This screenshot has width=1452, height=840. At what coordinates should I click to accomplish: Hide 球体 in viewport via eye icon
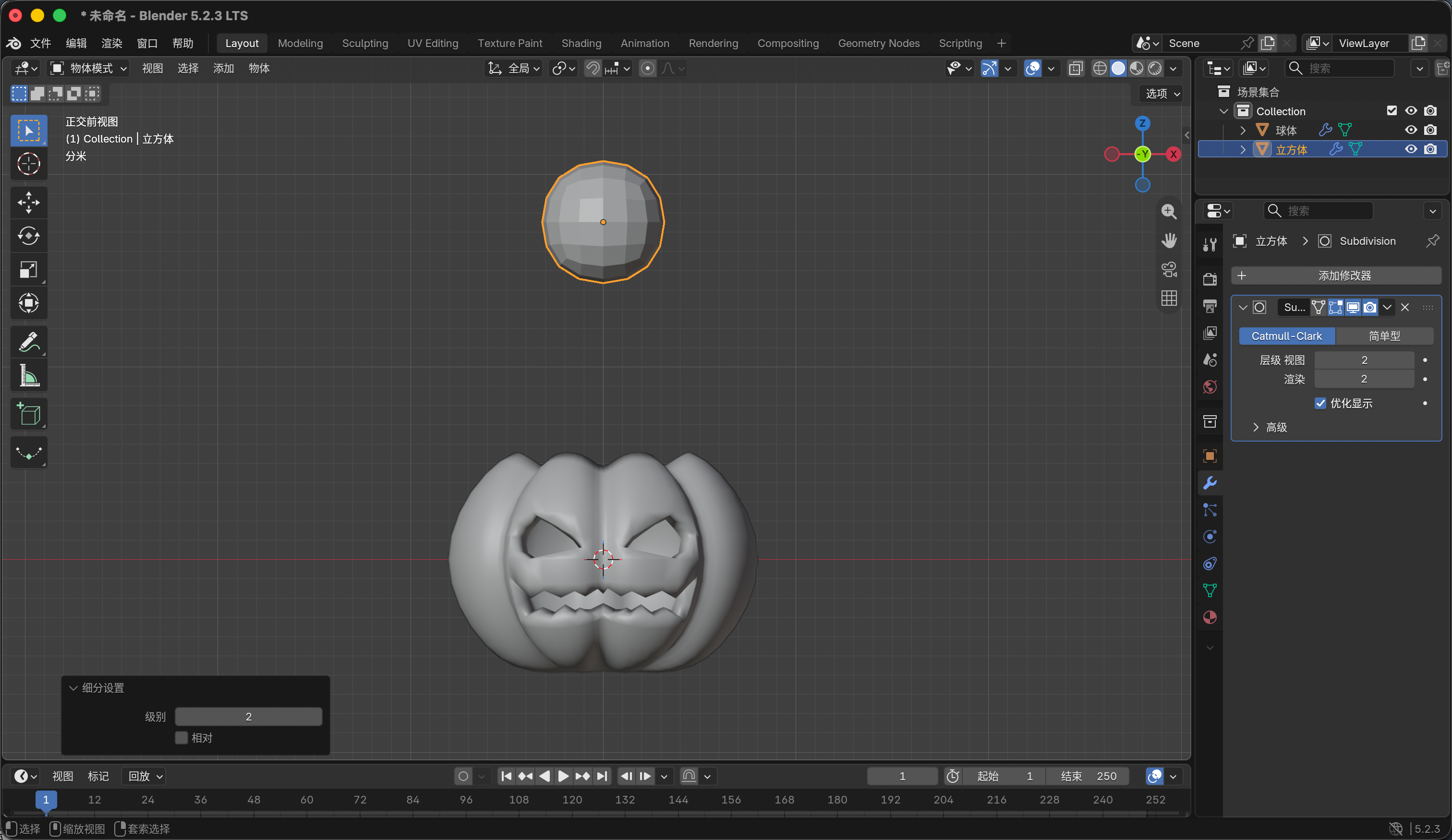pos(1411,130)
